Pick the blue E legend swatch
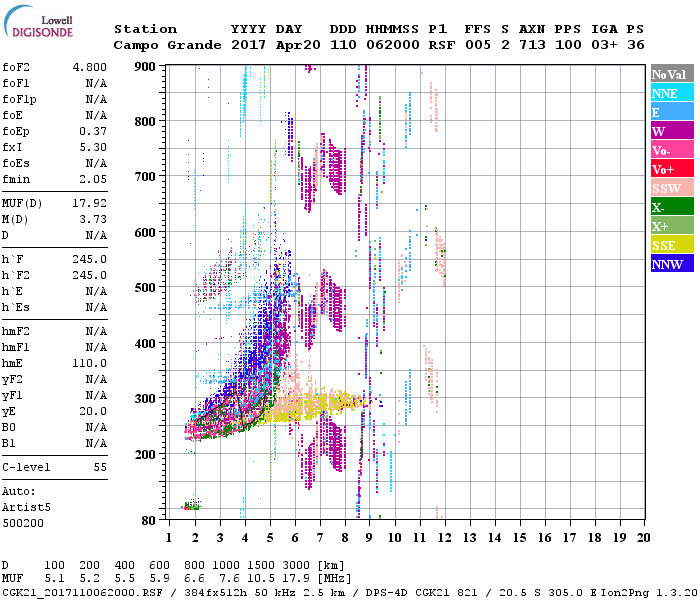This screenshot has height=600, width=700. click(670, 112)
